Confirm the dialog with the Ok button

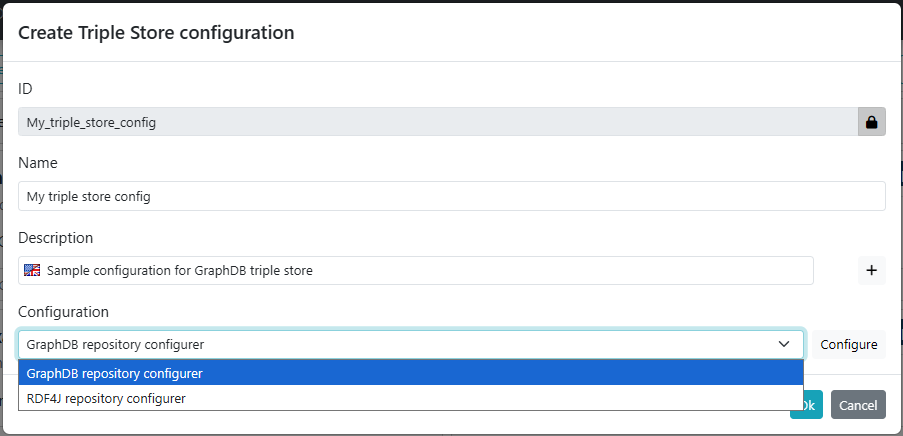[x=808, y=405]
